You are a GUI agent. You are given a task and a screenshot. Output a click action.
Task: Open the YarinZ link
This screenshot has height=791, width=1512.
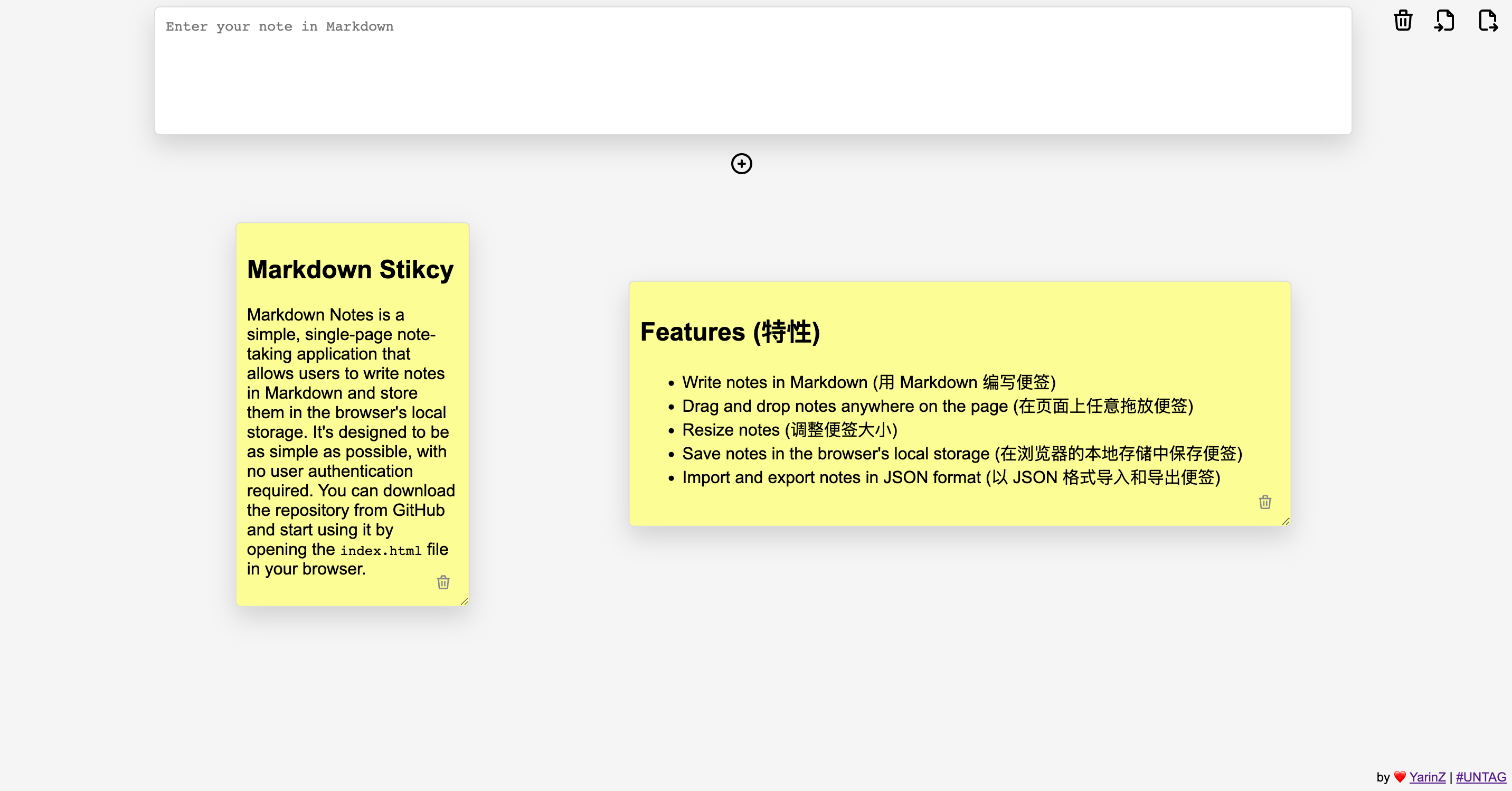pyautogui.click(x=1427, y=777)
